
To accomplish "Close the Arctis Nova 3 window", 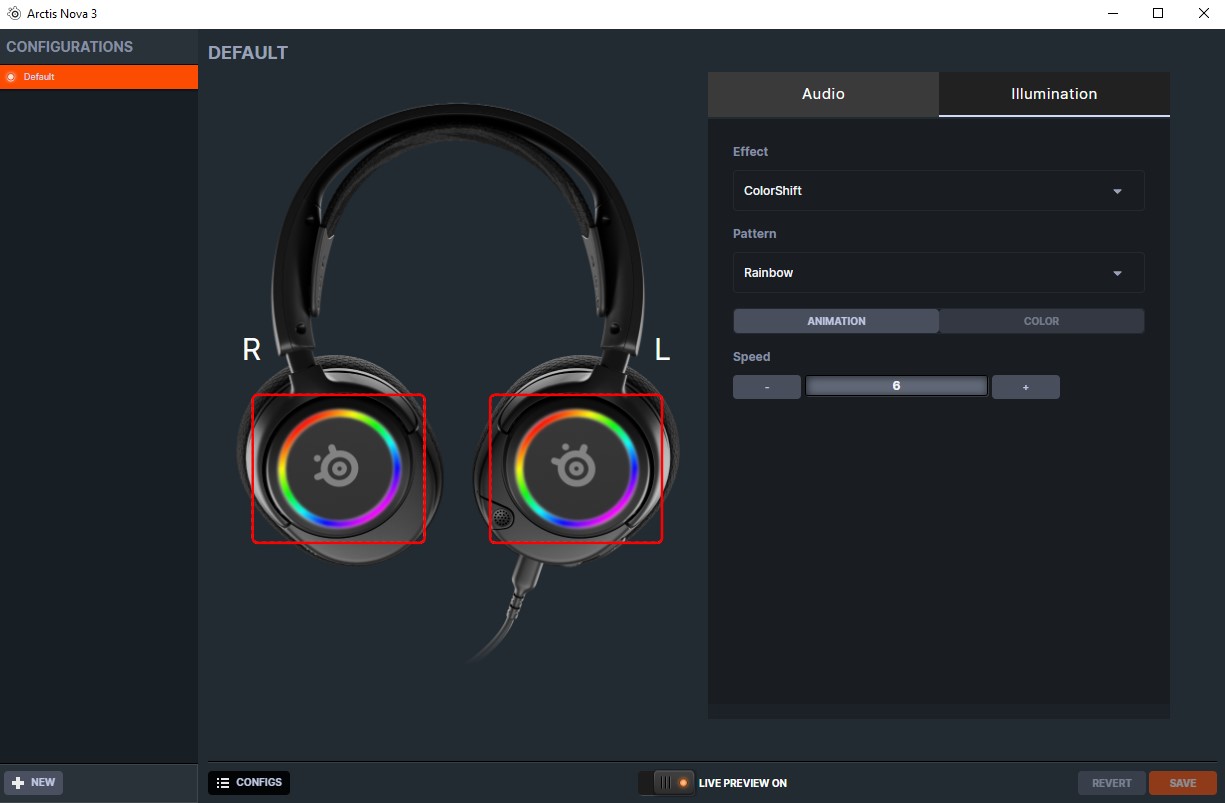I will pyautogui.click(x=1203, y=14).
